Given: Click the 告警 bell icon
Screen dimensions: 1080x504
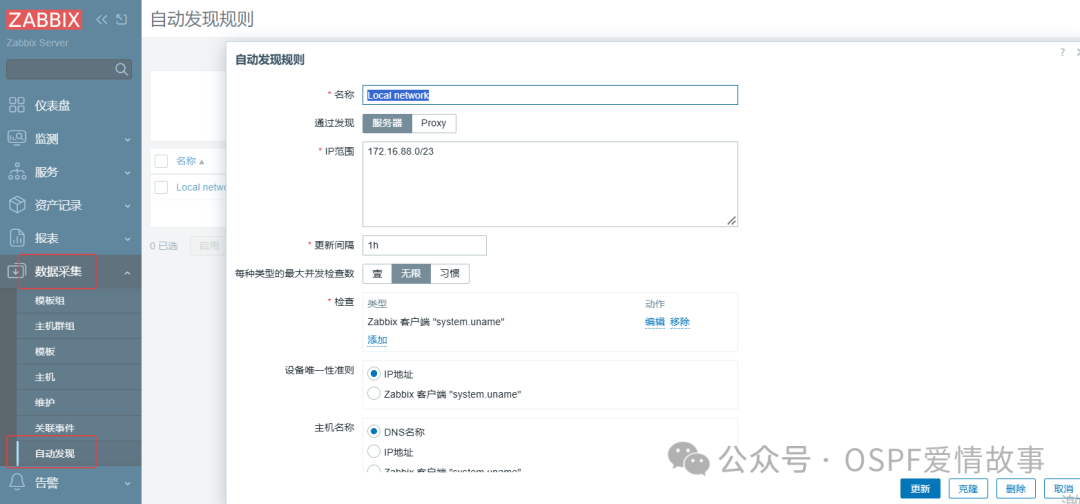Looking at the screenshot, I should click(x=17, y=482).
